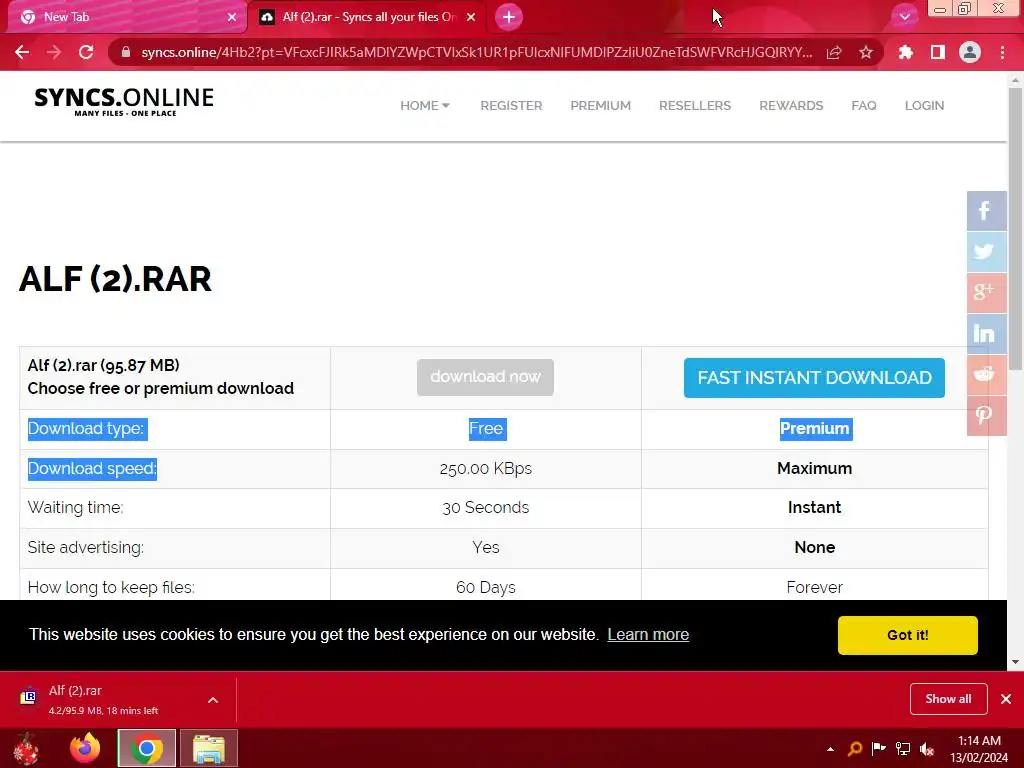Image resolution: width=1024 pixels, height=768 pixels.
Task: Expand the HOME navigation dropdown
Action: point(425,106)
